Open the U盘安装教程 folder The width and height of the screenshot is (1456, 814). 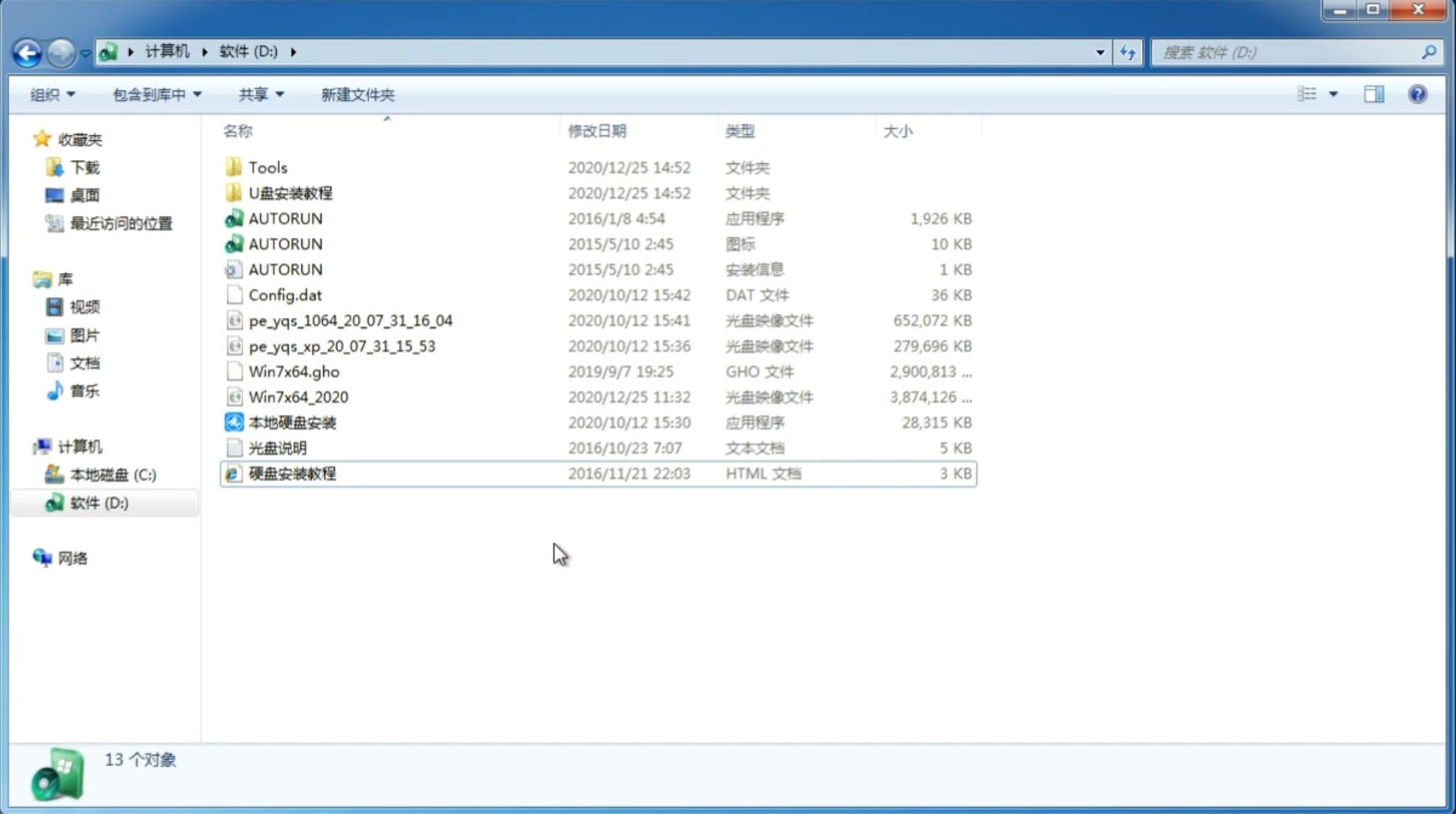[291, 192]
